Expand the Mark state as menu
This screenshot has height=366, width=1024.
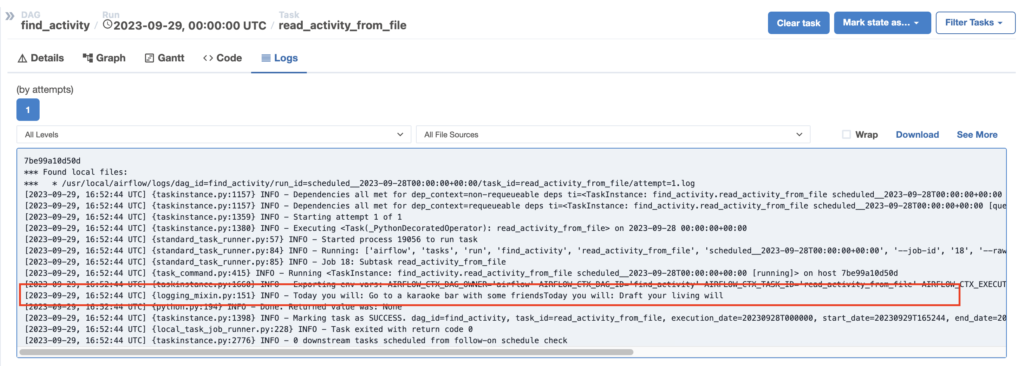[882, 23]
